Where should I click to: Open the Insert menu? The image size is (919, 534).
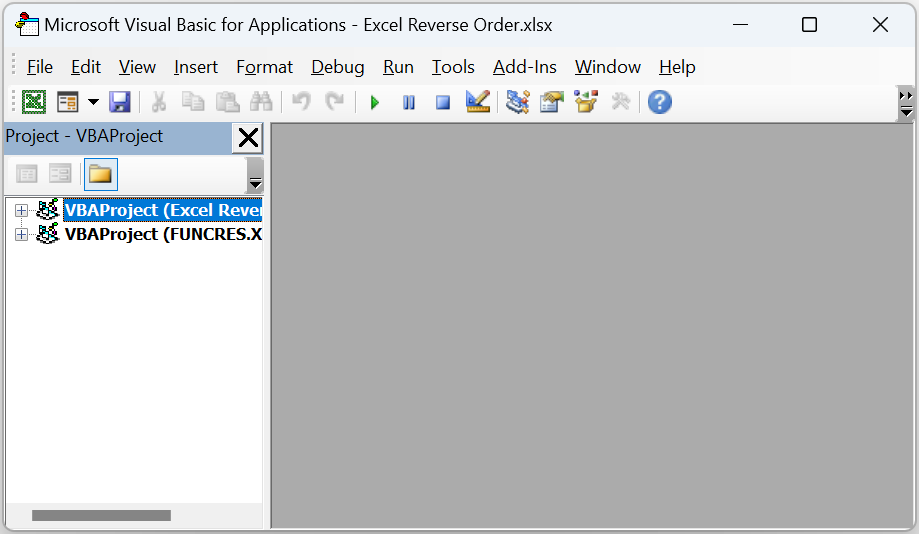(196, 67)
